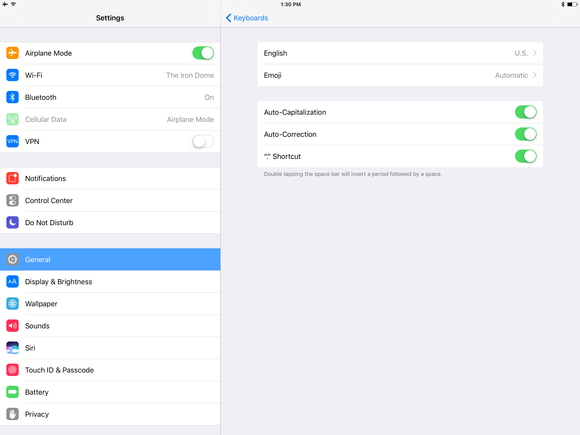Viewport: 580px width, 435px height.
Task: Tap the red Notifications icon
Action: point(13,178)
